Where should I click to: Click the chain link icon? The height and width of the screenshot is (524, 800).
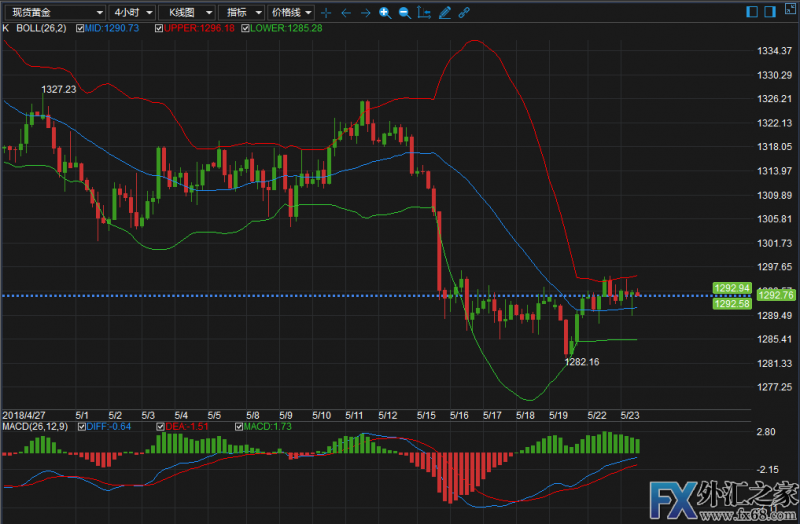[x=464, y=13]
